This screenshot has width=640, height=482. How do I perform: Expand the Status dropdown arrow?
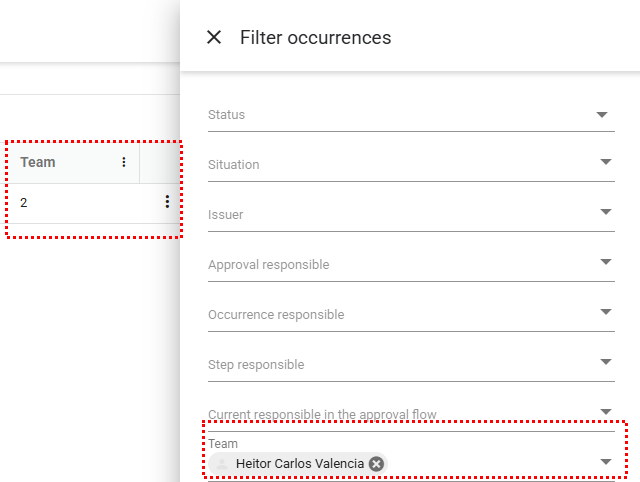pyautogui.click(x=603, y=115)
